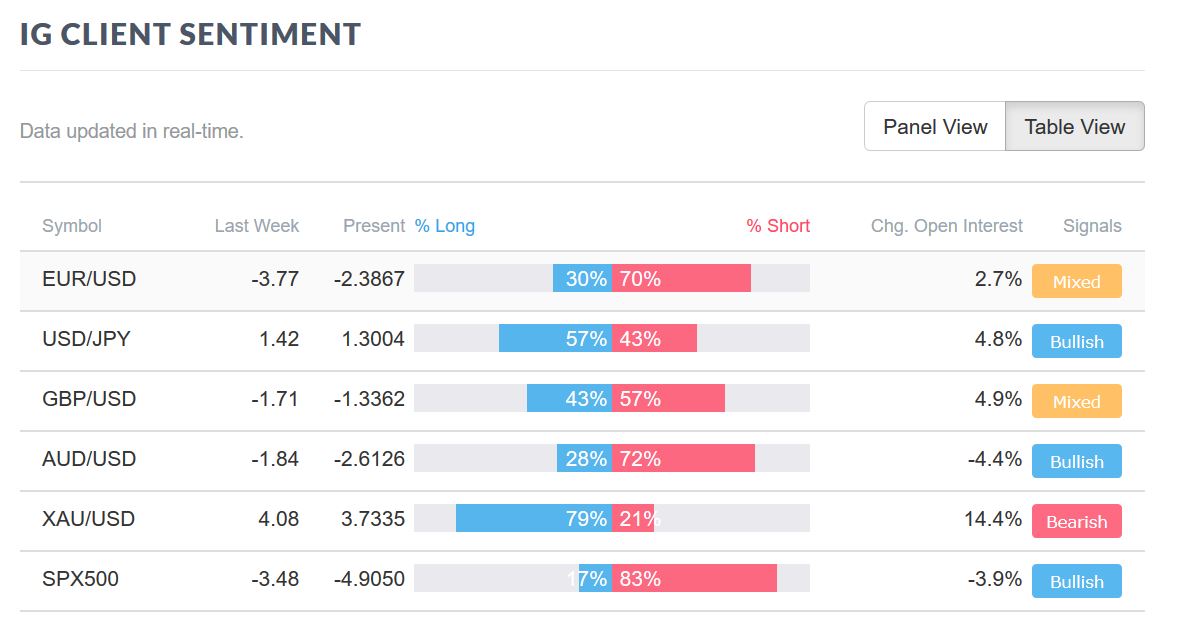Select the Table View toggle

(x=1074, y=127)
